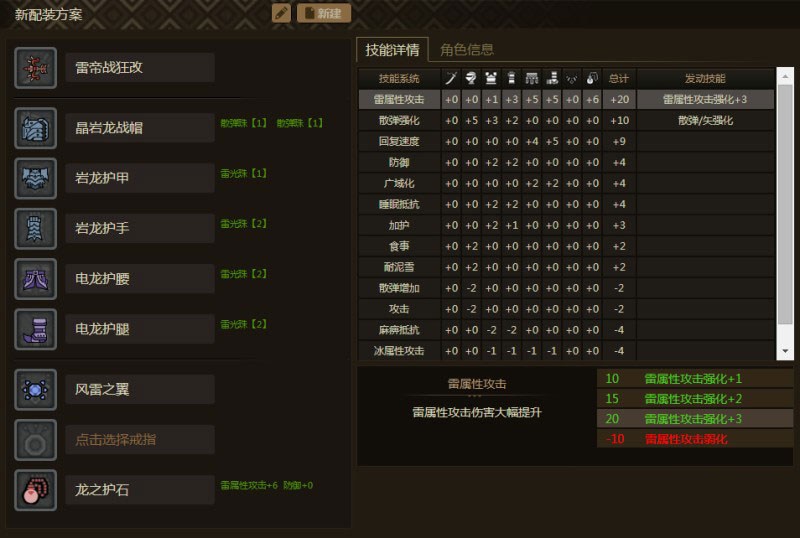Click the talisman icon beside 龙之护石

click(35, 490)
